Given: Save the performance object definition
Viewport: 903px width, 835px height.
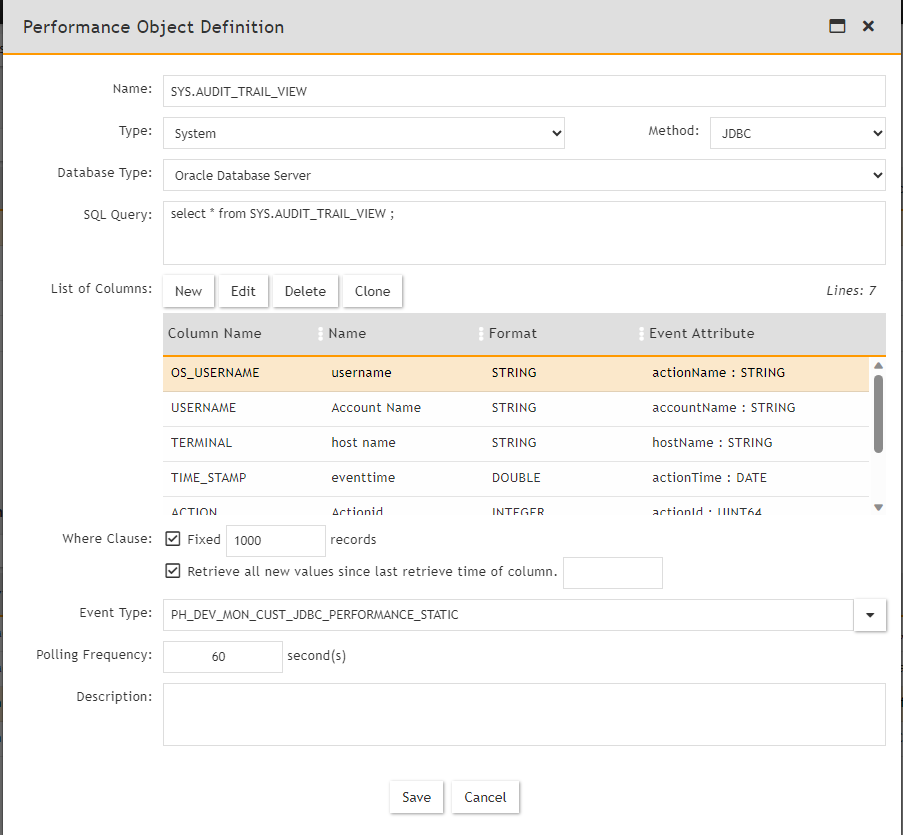Looking at the screenshot, I should [416, 797].
